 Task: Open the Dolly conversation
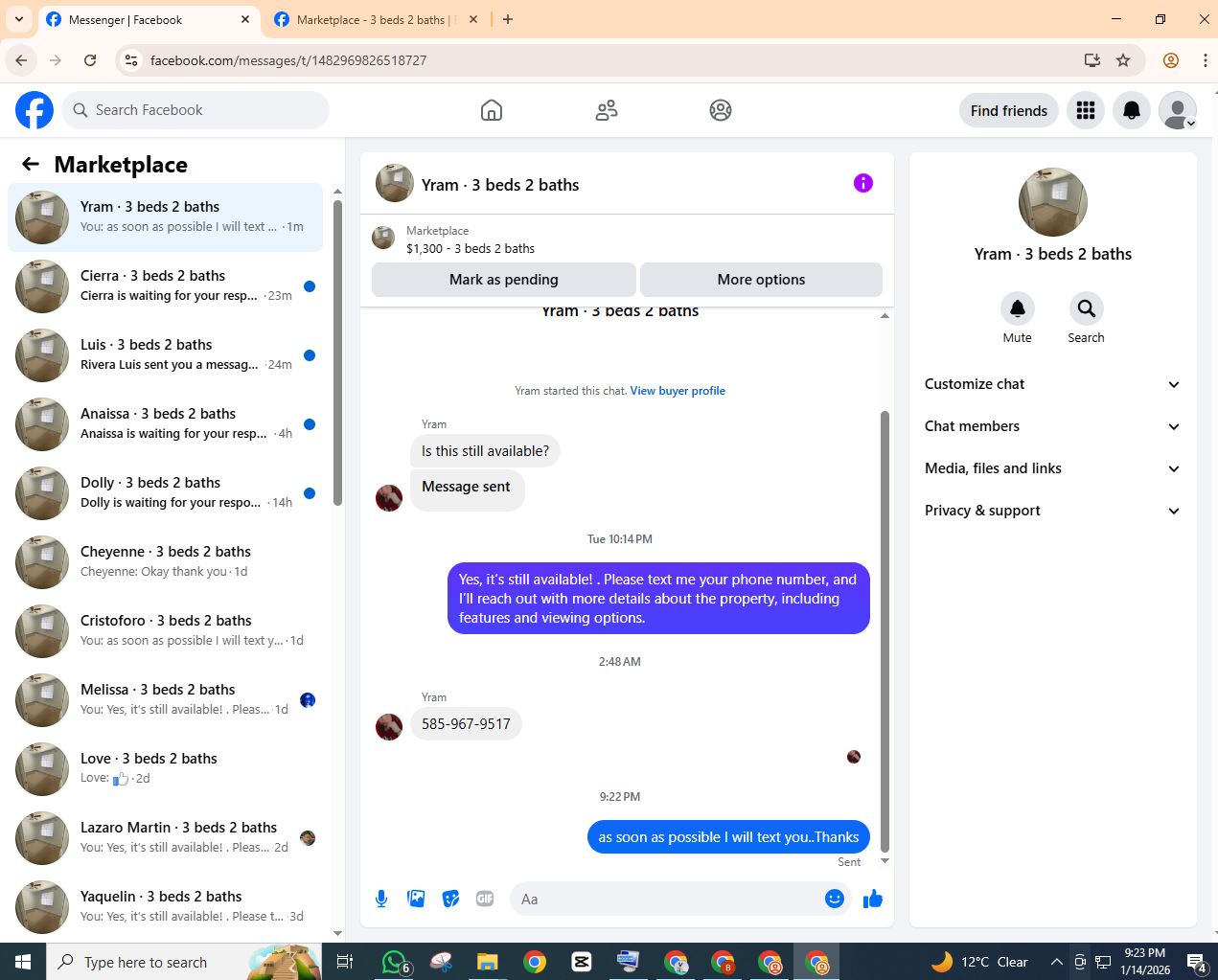(x=165, y=493)
